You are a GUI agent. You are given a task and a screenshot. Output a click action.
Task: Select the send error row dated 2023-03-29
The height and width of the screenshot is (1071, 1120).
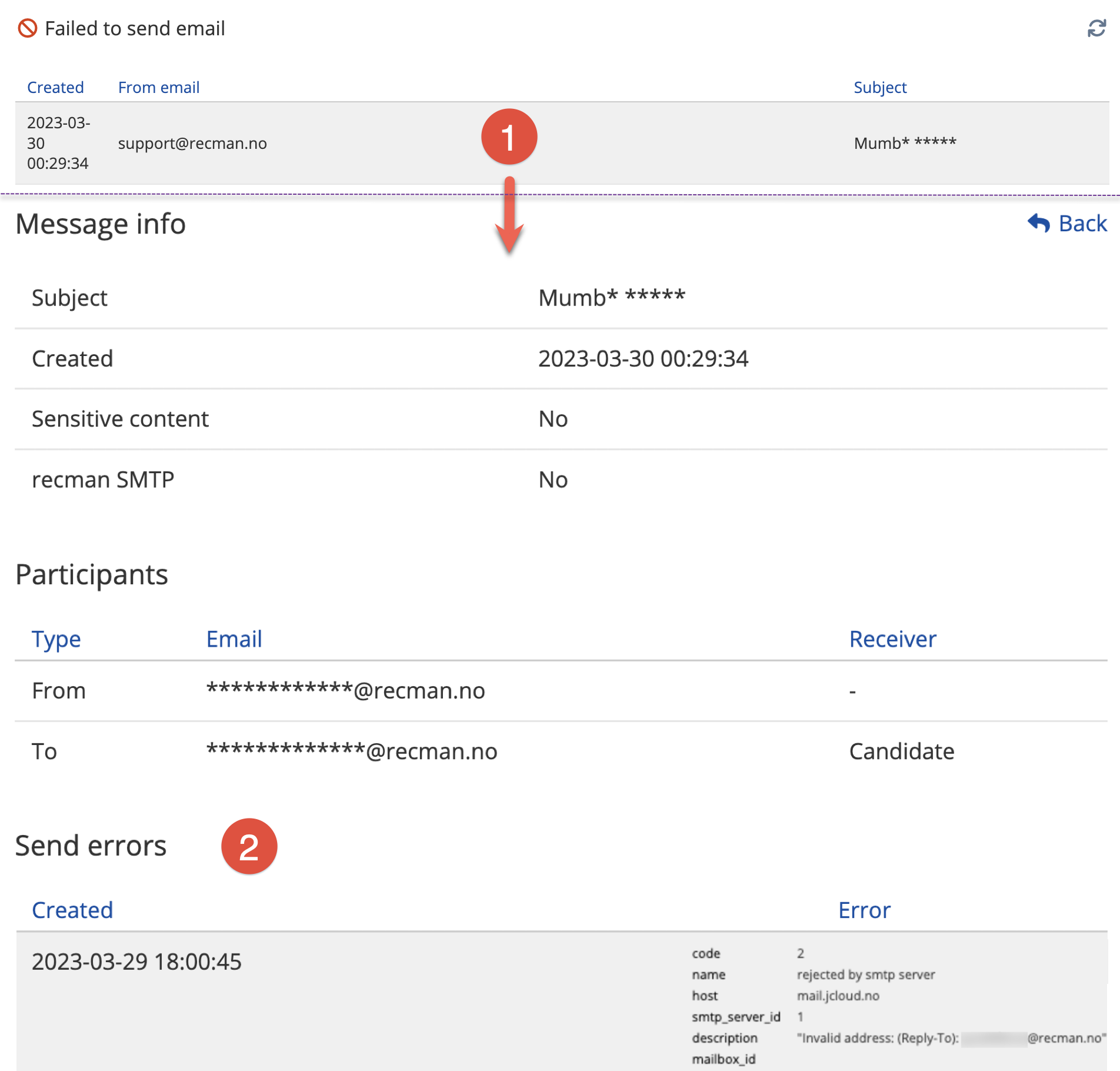click(136, 962)
